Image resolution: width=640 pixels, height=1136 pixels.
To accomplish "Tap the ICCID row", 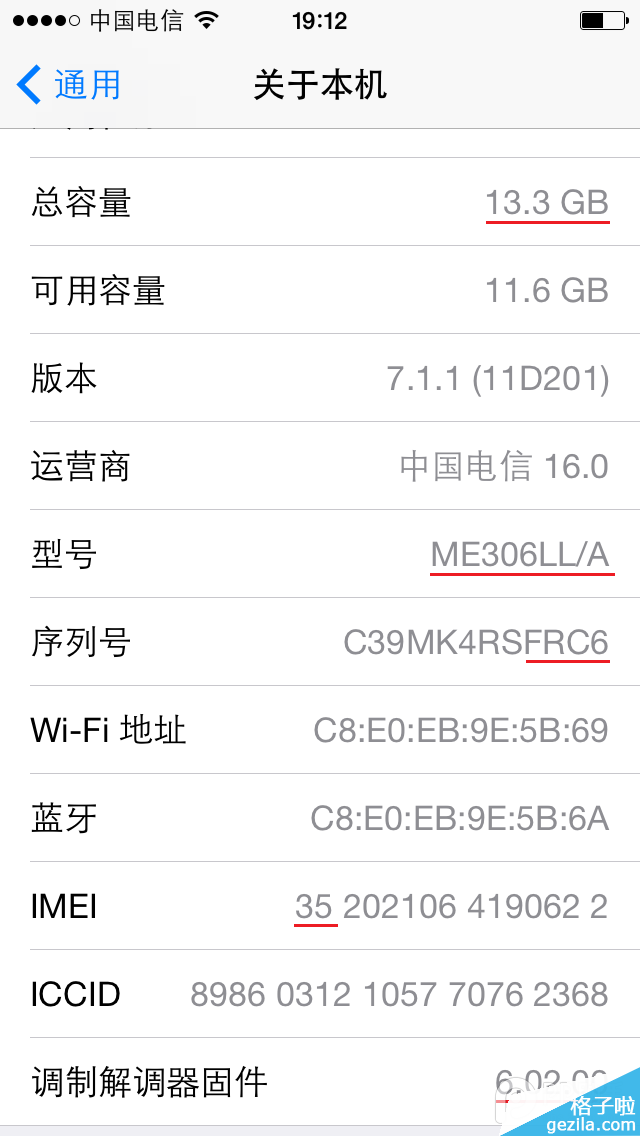I will click(320, 994).
